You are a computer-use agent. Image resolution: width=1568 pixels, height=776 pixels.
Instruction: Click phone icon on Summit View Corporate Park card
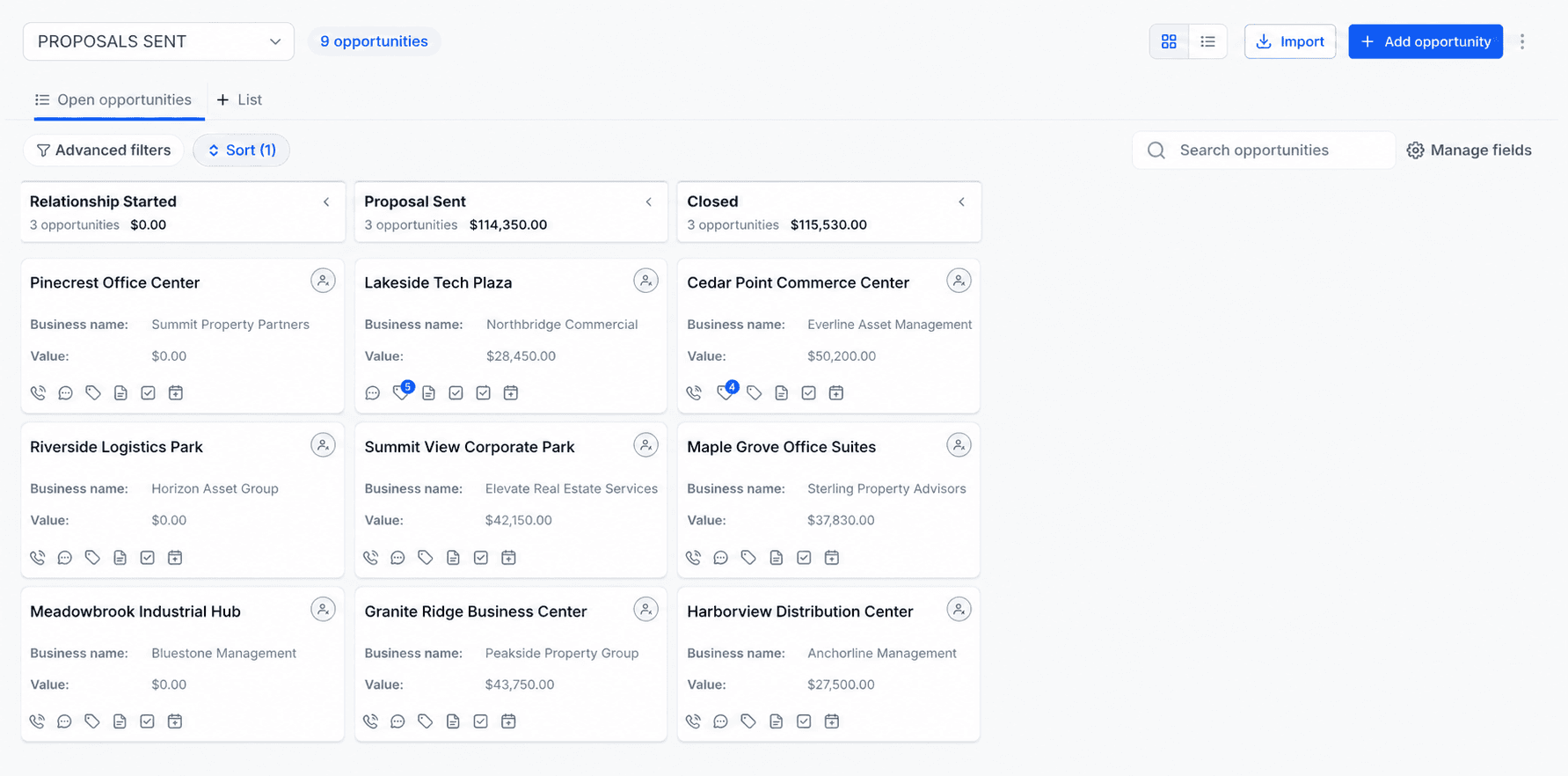pyautogui.click(x=371, y=558)
